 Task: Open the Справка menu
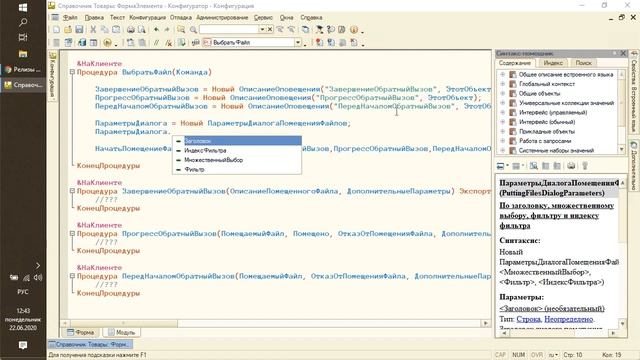(x=311, y=18)
